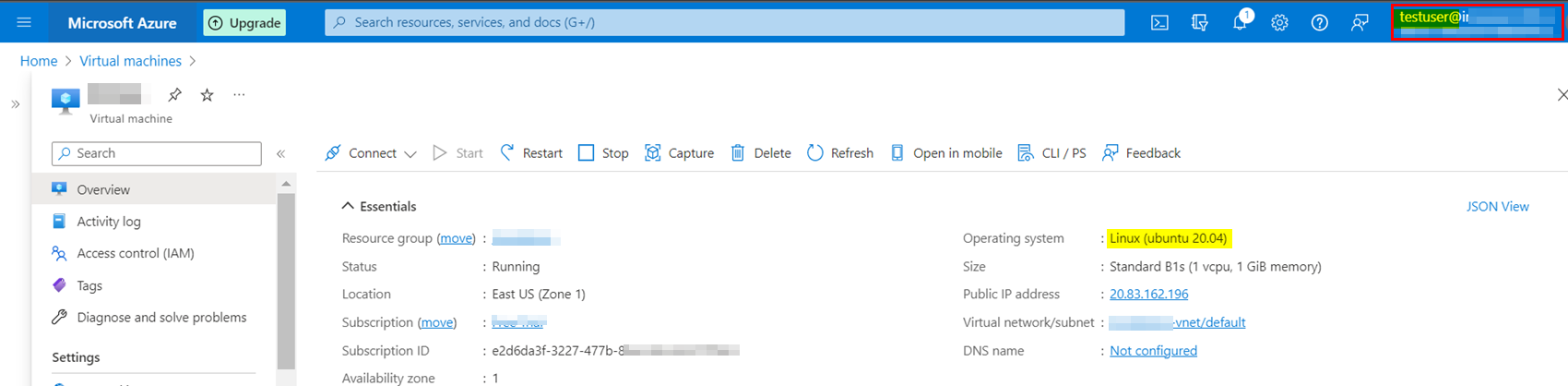
Task: Open portal settings gear
Action: click(1279, 23)
